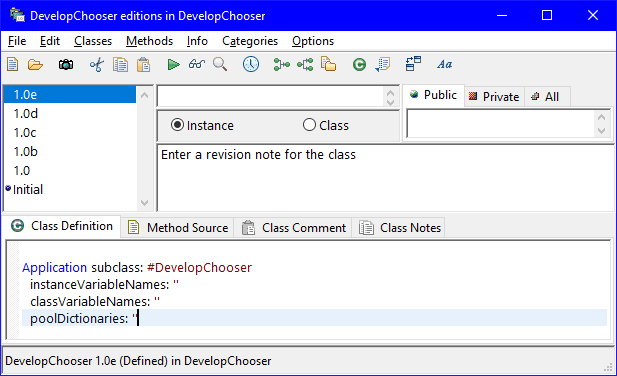Image resolution: width=617 pixels, height=376 pixels.
Task: Click the eyeglasses inspect icon
Action: [197, 64]
